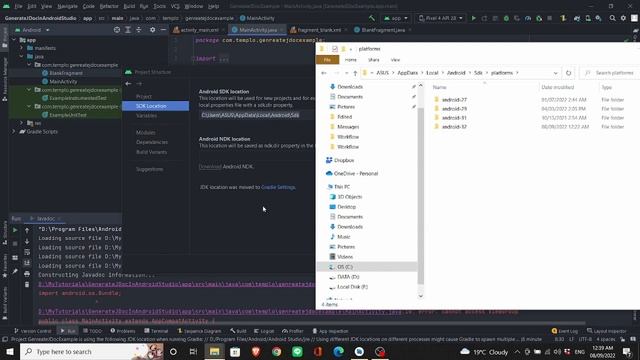Click back arrow in File Explorer
Viewport: 640px width, 360px height.
(x=324, y=73)
